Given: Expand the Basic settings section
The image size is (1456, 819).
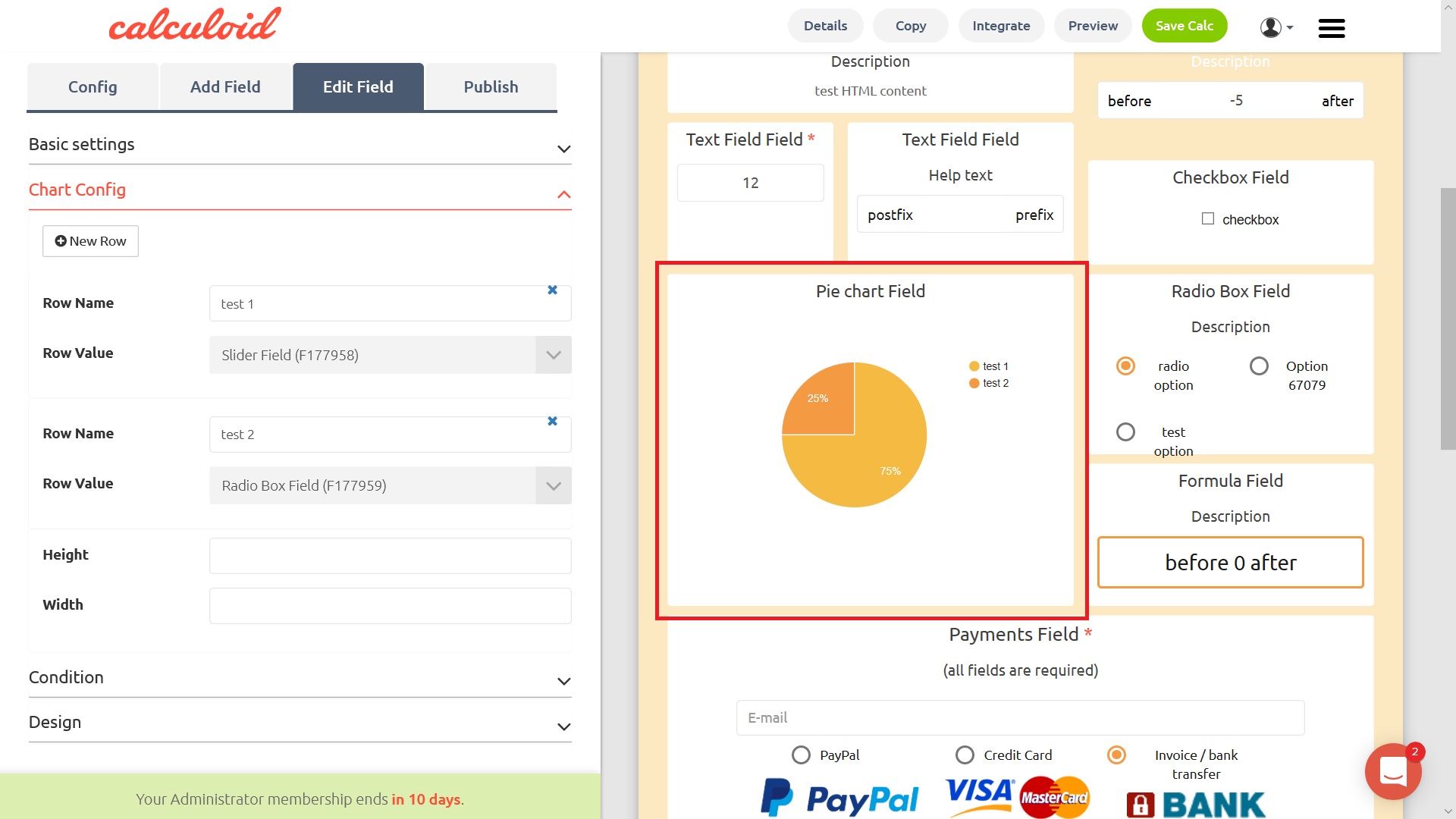Looking at the screenshot, I should click(300, 145).
